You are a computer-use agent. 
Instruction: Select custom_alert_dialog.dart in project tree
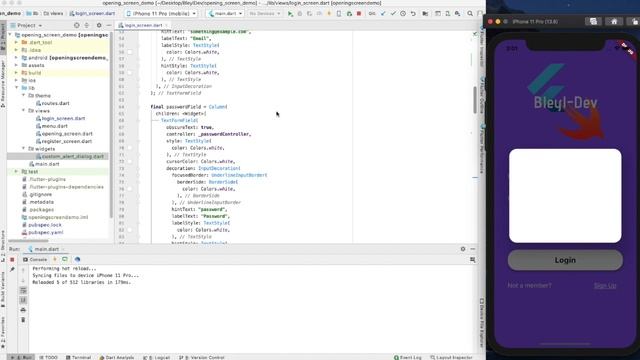click(x=70, y=156)
